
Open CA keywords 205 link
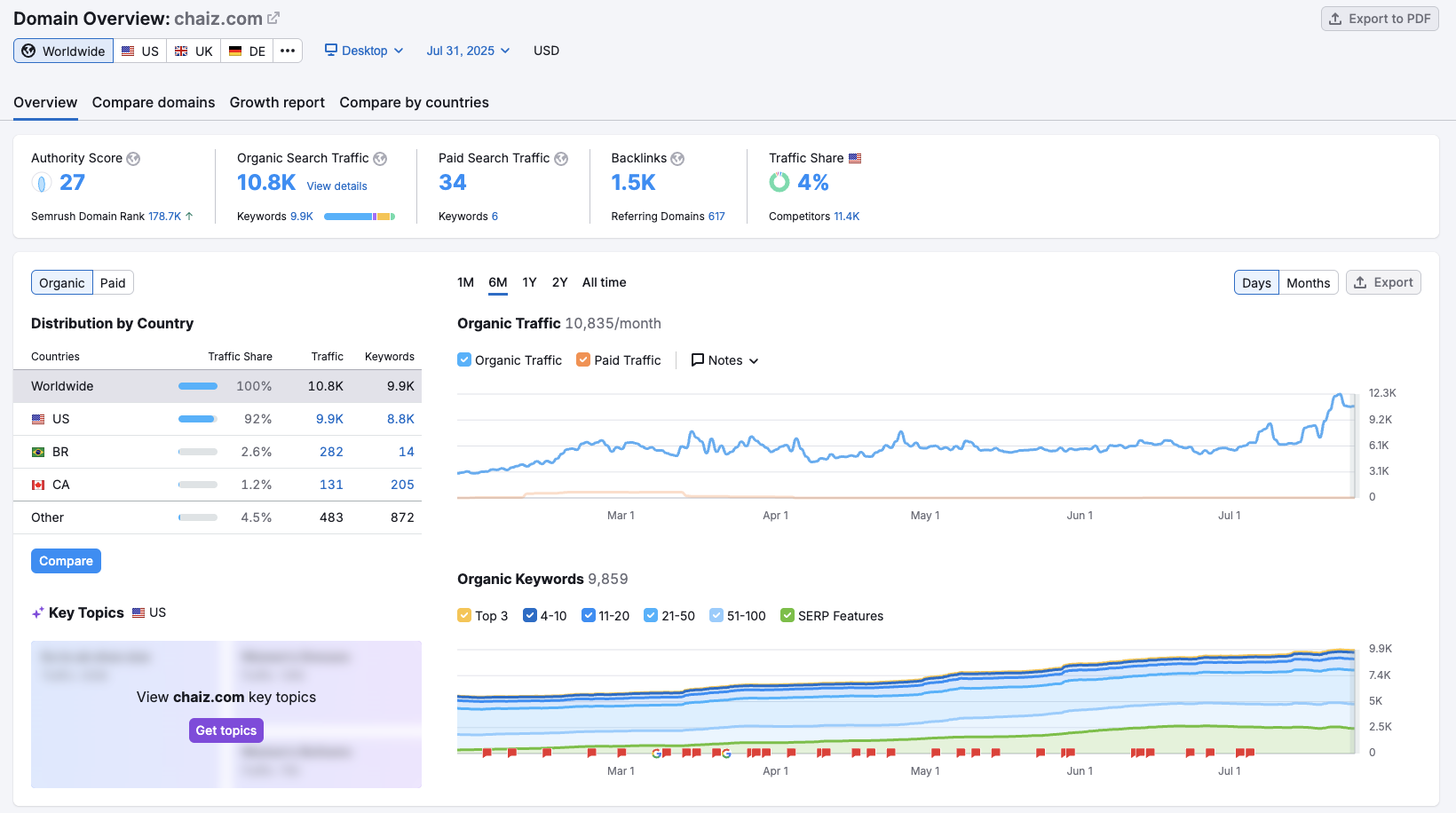402,485
